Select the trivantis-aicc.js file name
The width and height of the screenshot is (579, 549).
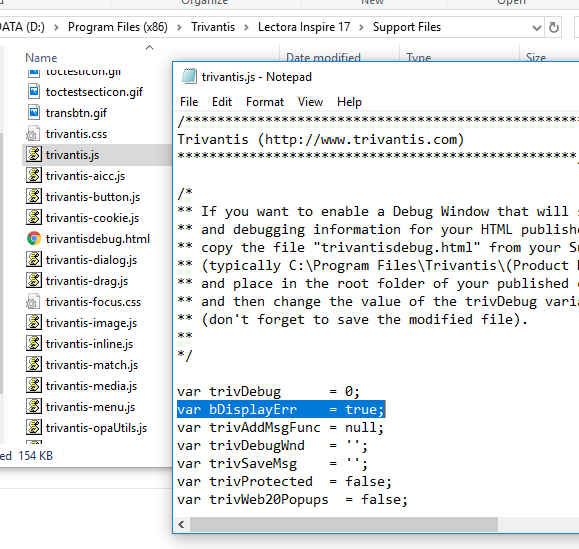(85, 176)
